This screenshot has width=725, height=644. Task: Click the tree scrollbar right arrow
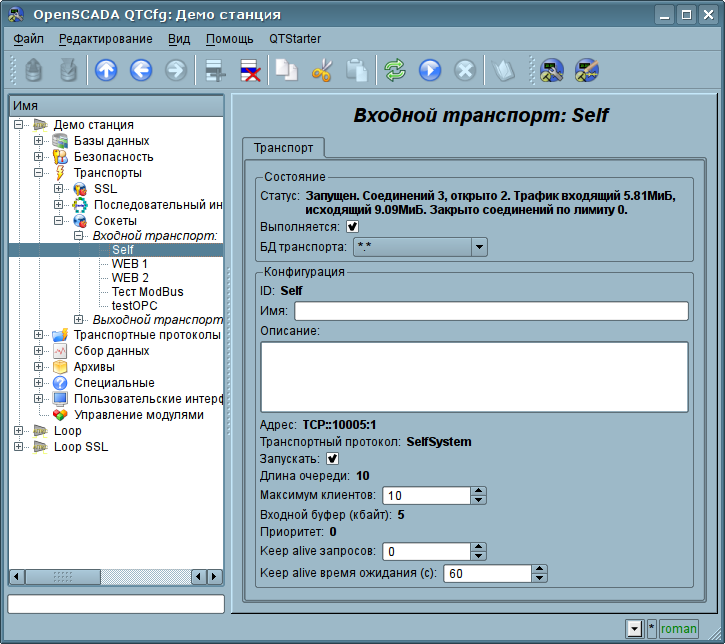tap(214, 577)
